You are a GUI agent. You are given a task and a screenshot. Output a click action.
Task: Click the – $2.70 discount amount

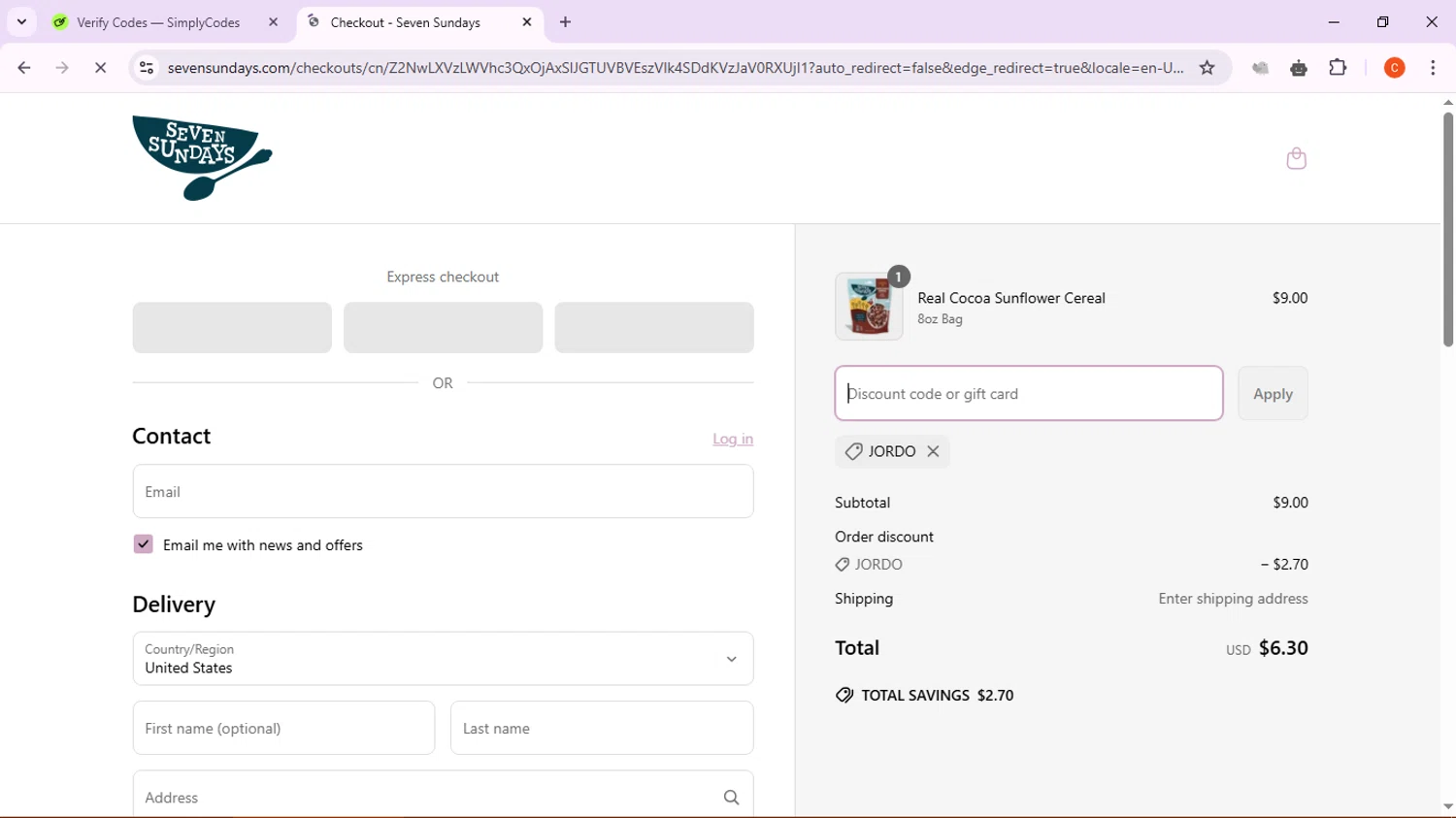point(1284,564)
